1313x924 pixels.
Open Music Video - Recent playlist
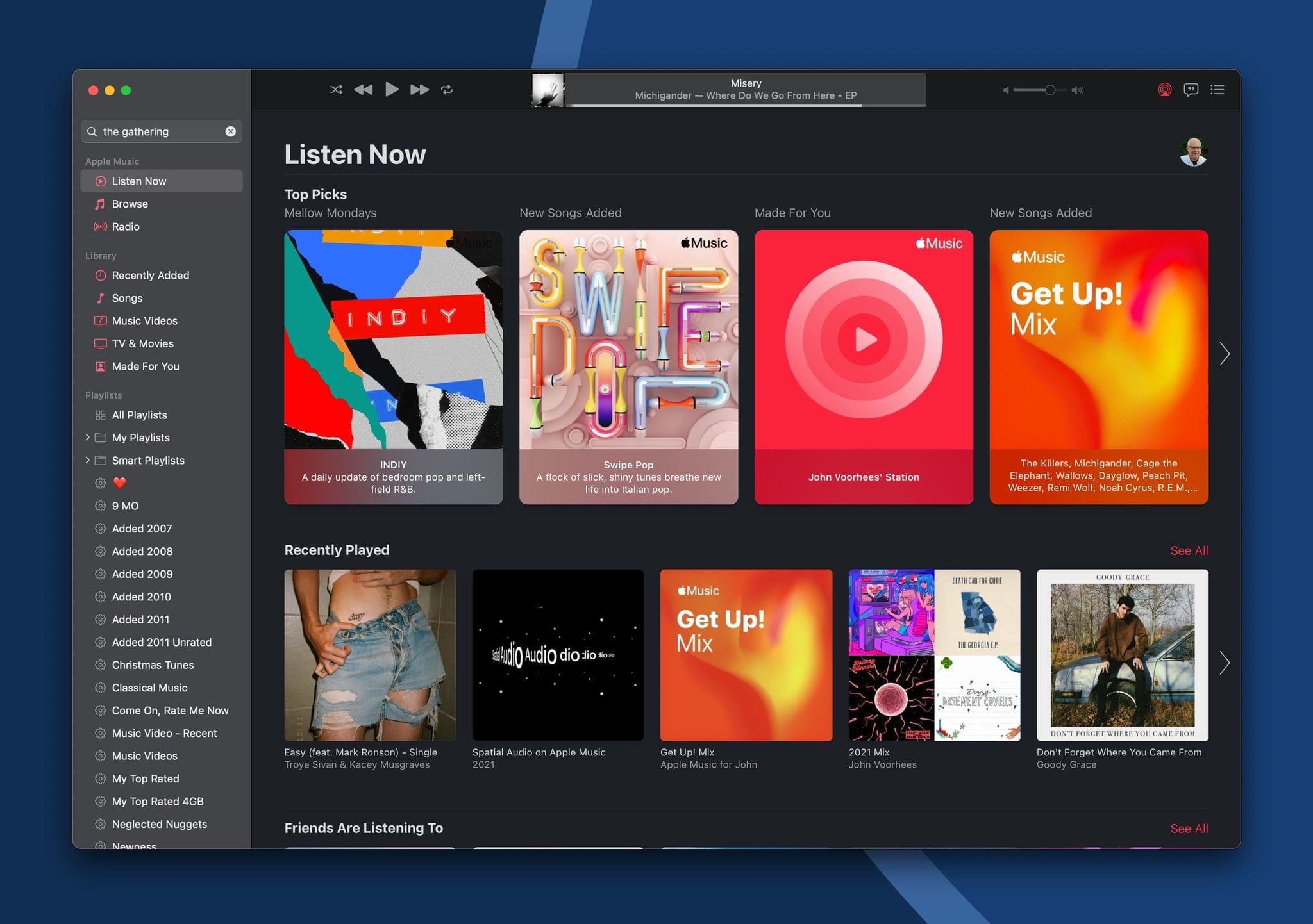tap(162, 733)
